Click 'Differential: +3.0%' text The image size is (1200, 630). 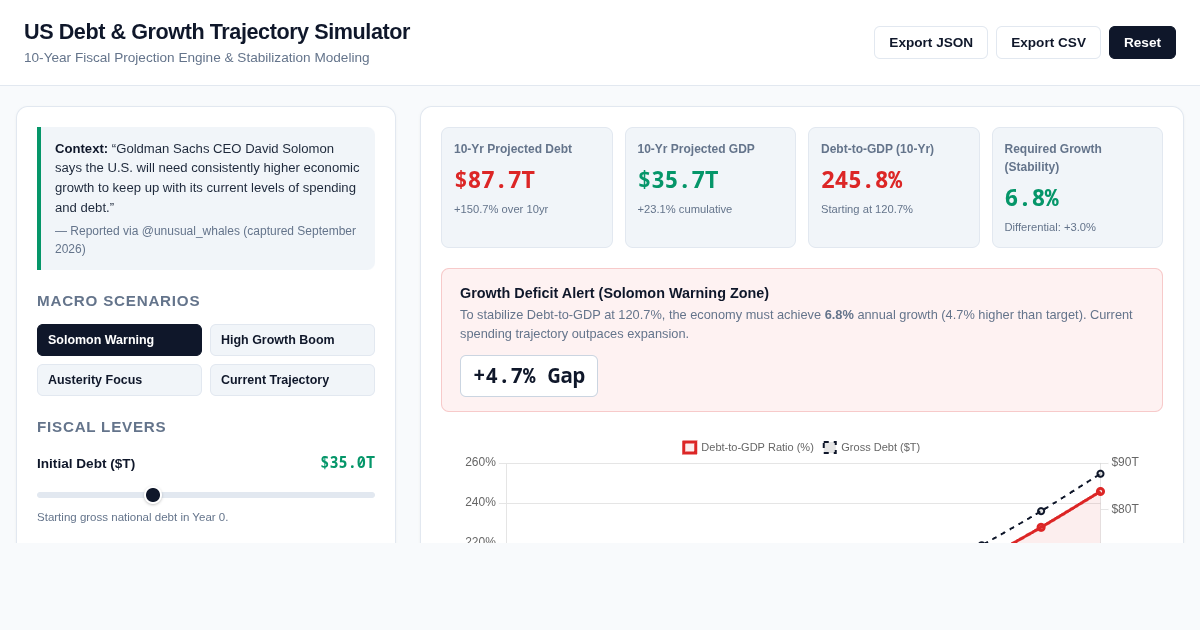pyautogui.click(x=1050, y=227)
